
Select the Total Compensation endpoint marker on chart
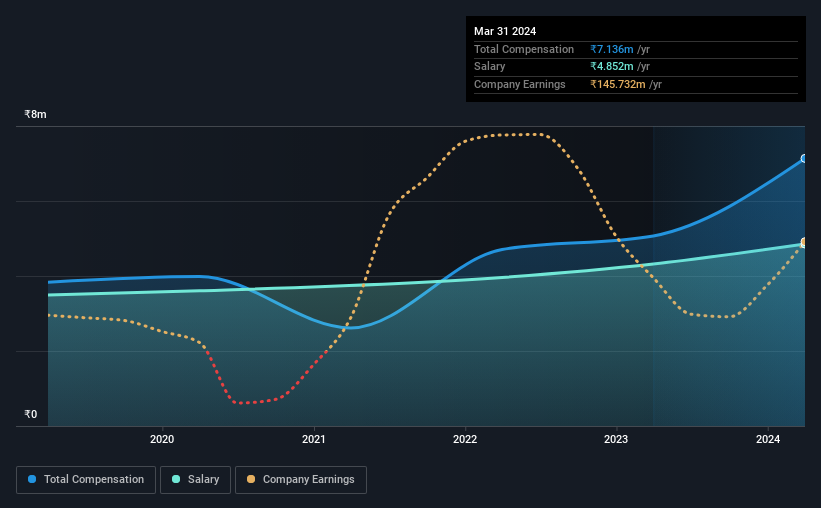pyautogui.click(x=804, y=158)
